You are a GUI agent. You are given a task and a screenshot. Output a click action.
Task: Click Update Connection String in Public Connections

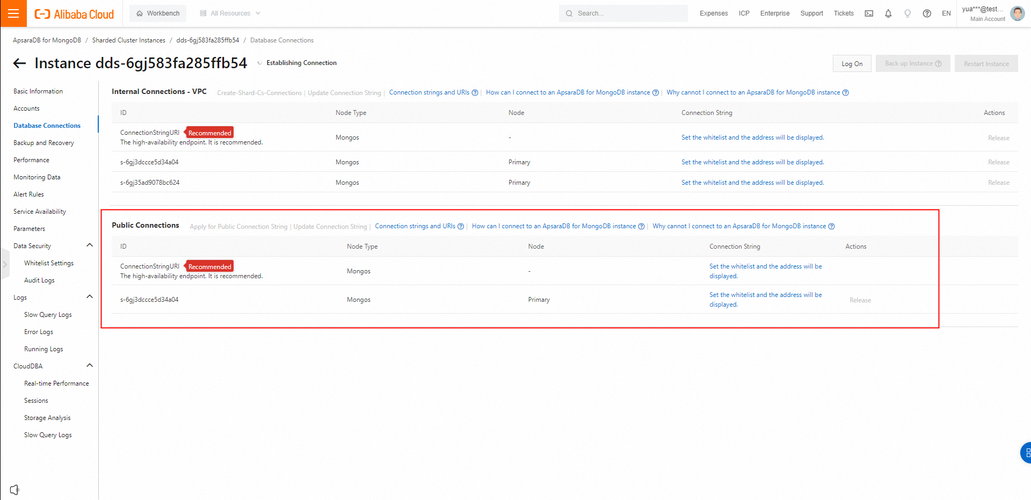tap(330, 226)
